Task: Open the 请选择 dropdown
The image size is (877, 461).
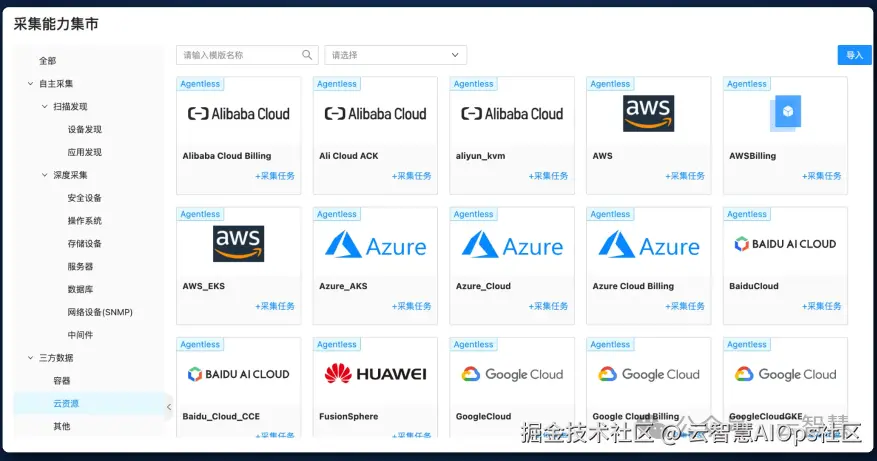Action: tap(395, 55)
